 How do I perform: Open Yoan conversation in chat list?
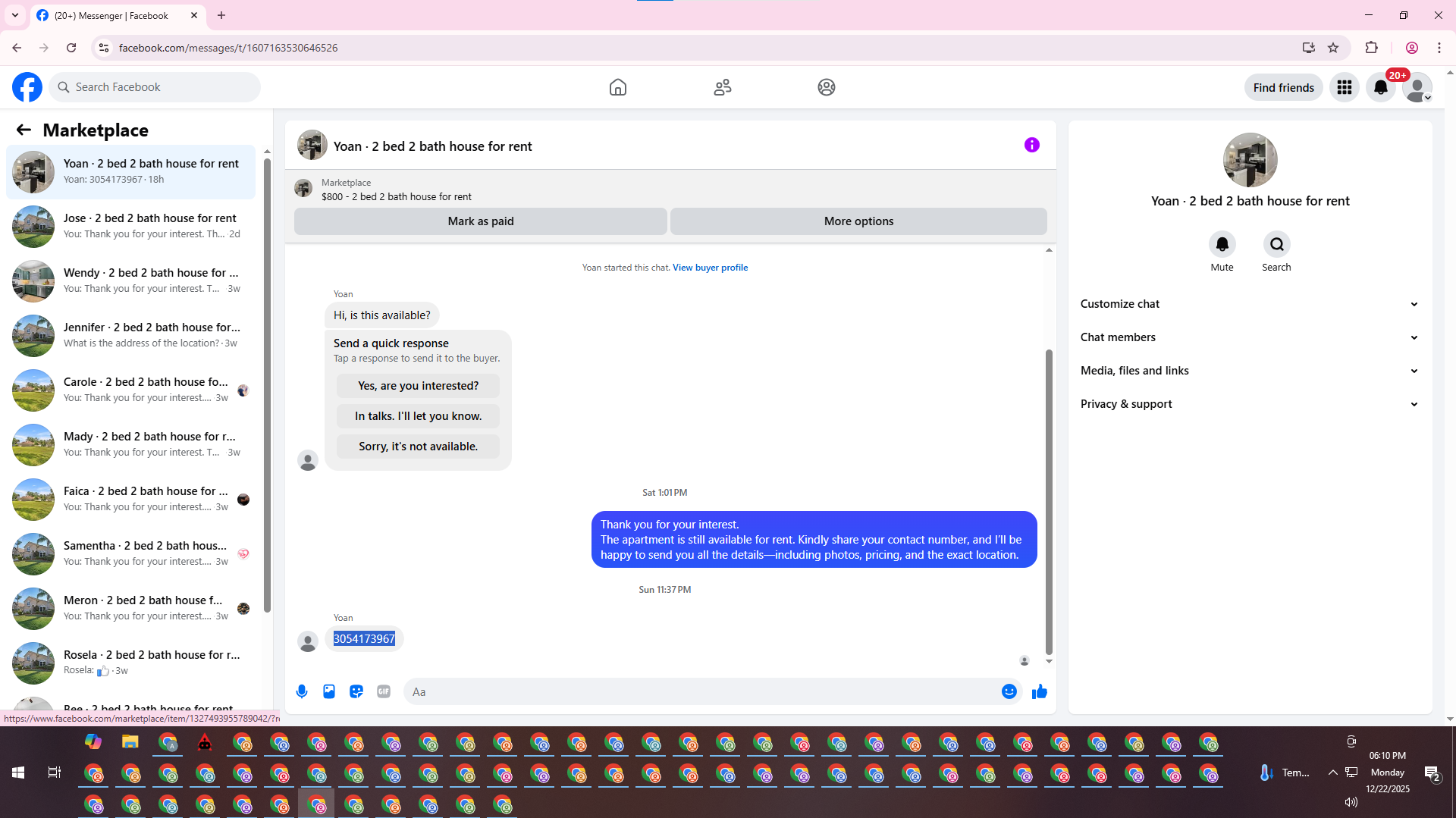pyautogui.click(x=130, y=172)
